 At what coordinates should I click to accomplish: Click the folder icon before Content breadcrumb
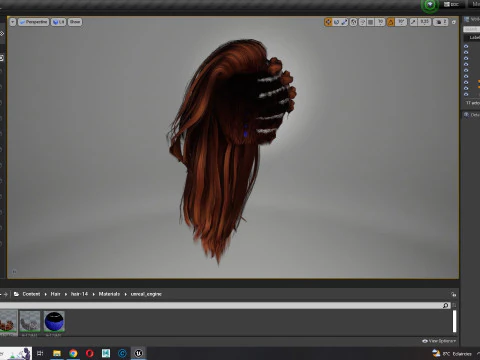[16, 294]
